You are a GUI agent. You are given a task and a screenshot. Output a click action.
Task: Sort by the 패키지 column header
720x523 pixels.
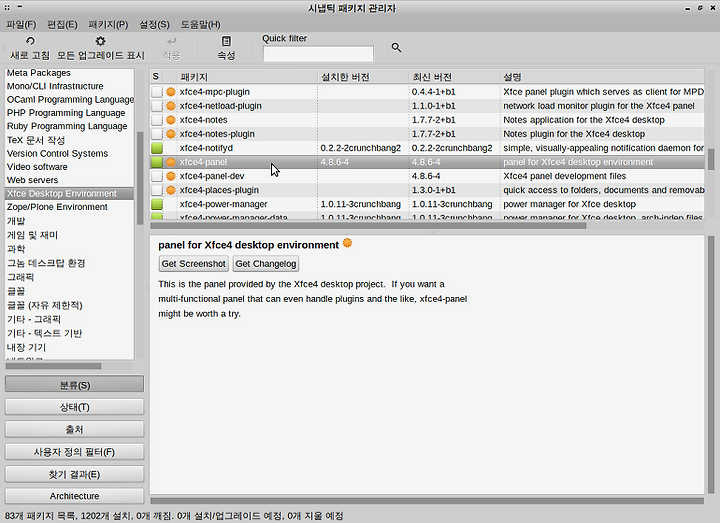(x=247, y=77)
